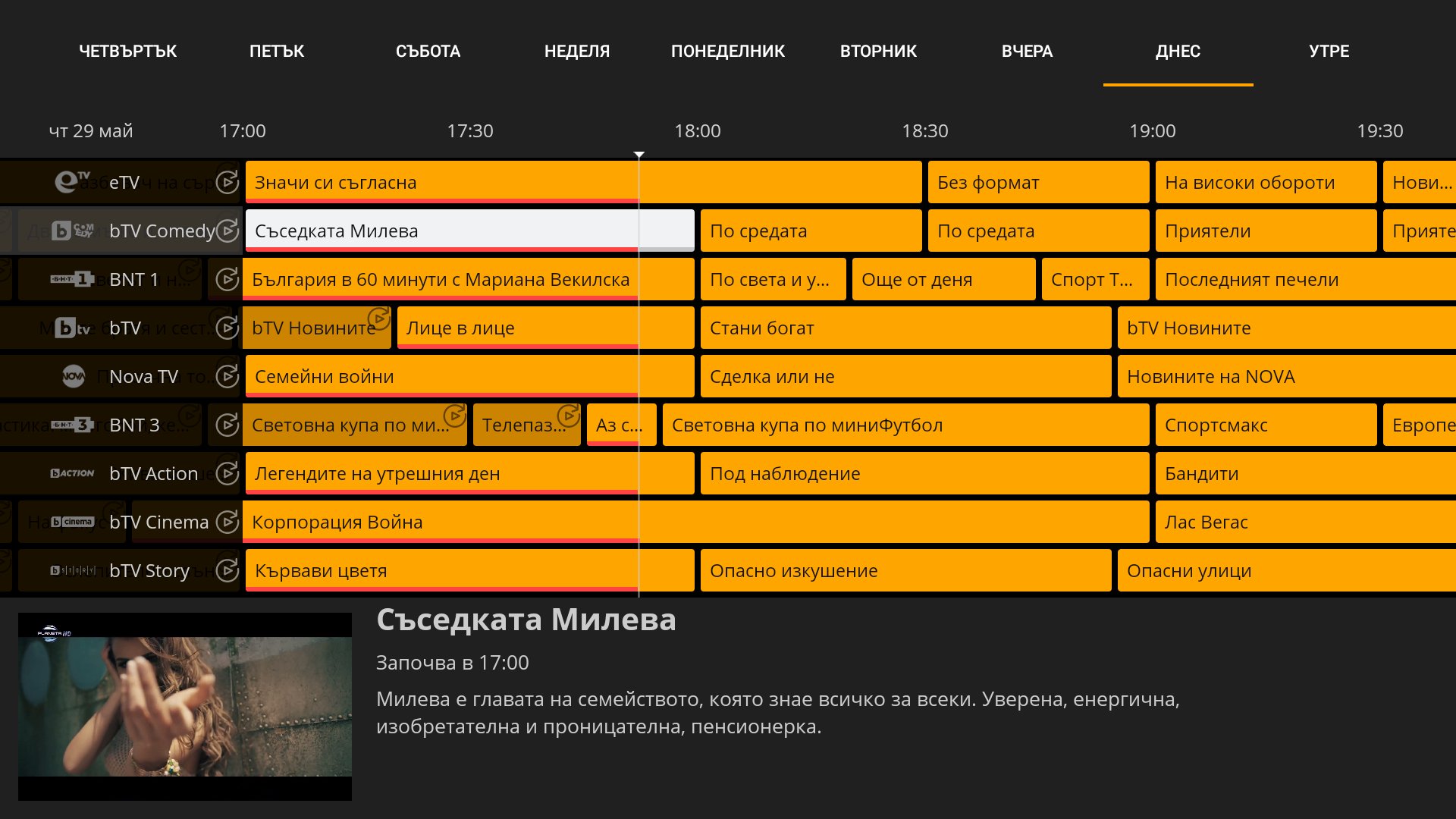Select Сделка или не program block
Viewport: 1456px width, 819px height.
coord(905,376)
